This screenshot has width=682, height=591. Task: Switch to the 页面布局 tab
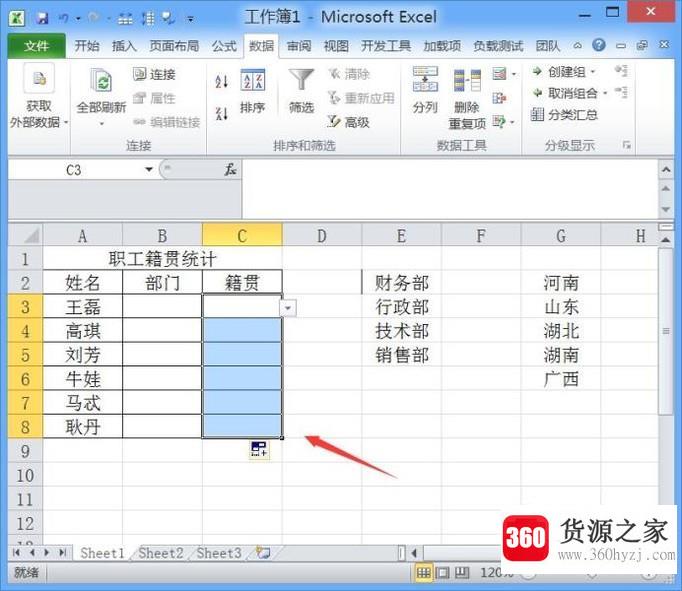tap(174, 46)
